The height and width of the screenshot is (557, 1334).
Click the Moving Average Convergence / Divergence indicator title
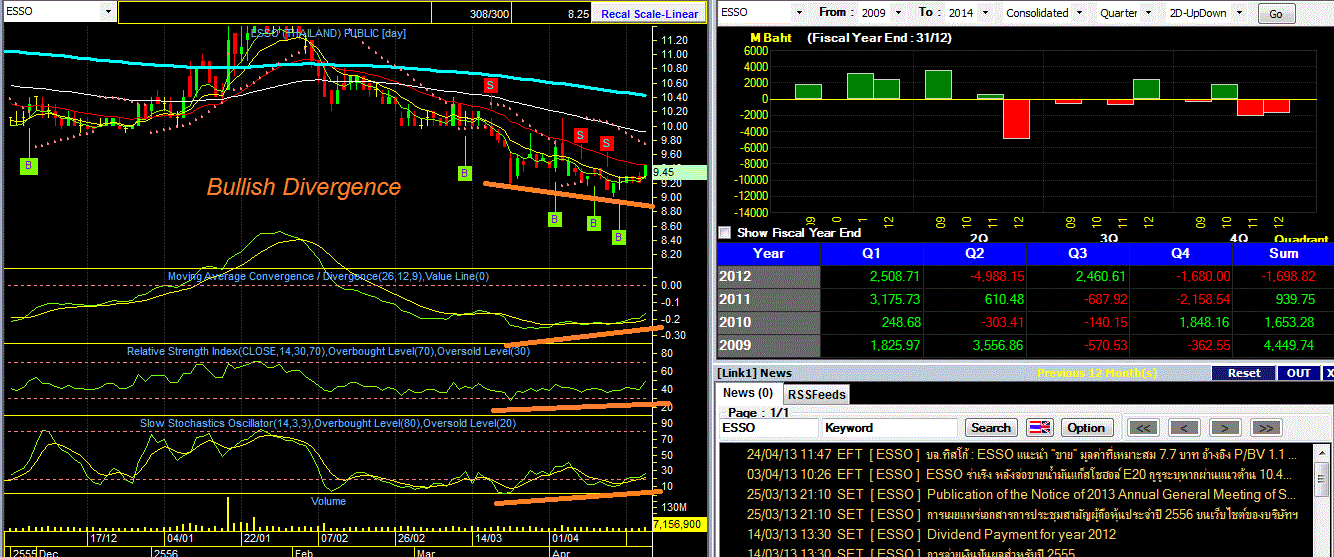click(x=328, y=276)
